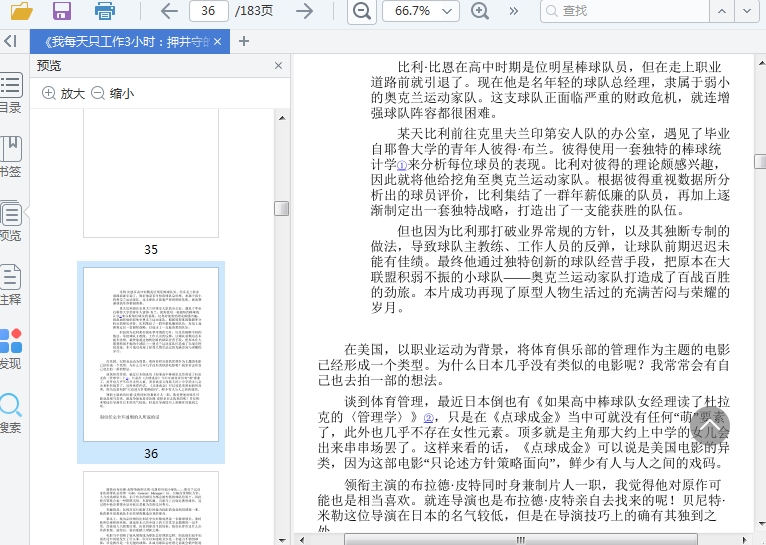Open the zoom level dropdown 66.7%

tap(421, 11)
